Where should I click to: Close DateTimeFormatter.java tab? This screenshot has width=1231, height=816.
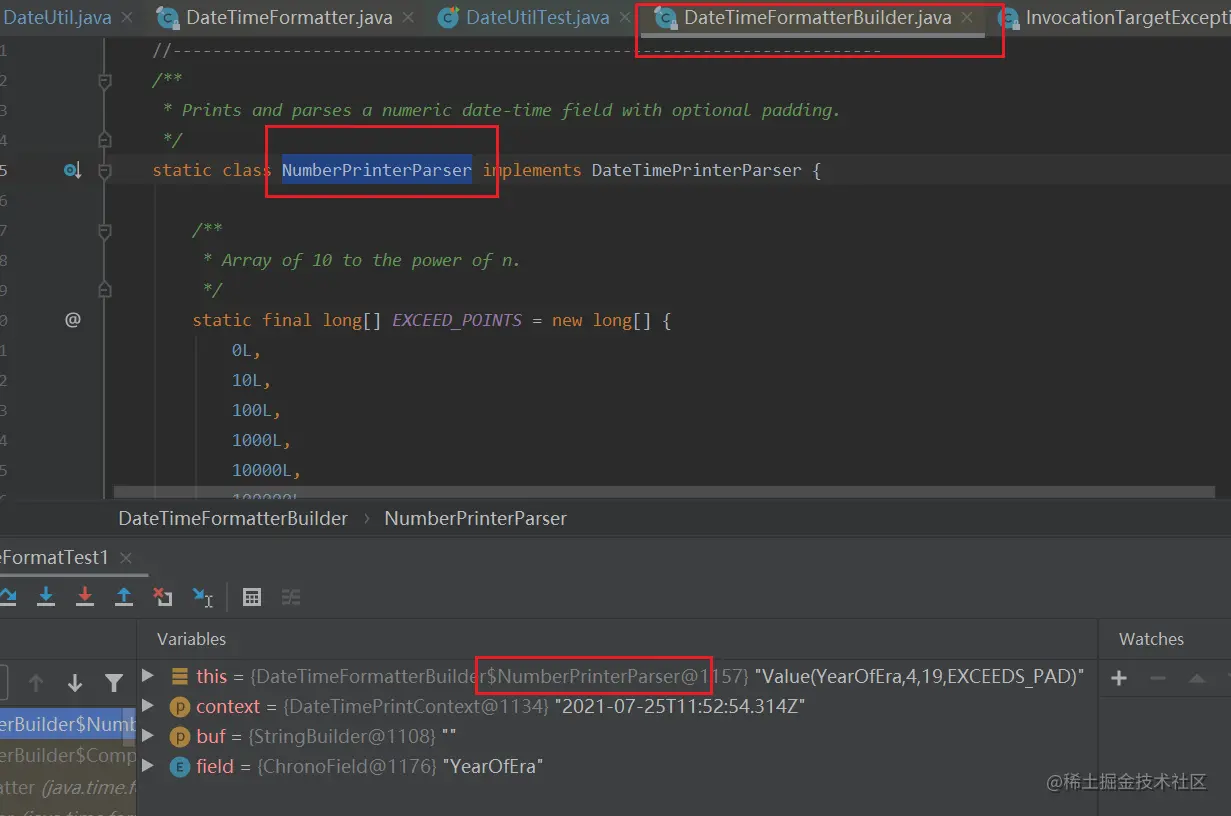coord(408,18)
